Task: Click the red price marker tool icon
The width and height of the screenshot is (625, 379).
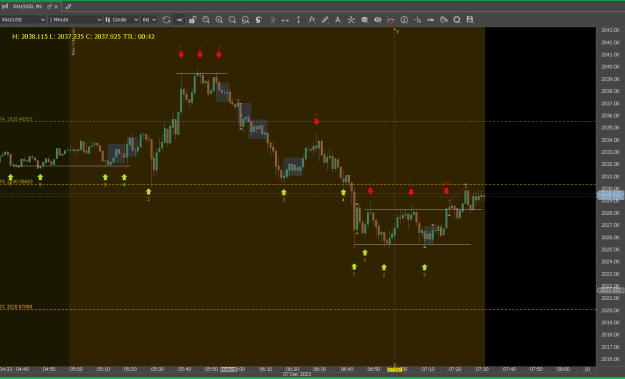Action: [391, 20]
